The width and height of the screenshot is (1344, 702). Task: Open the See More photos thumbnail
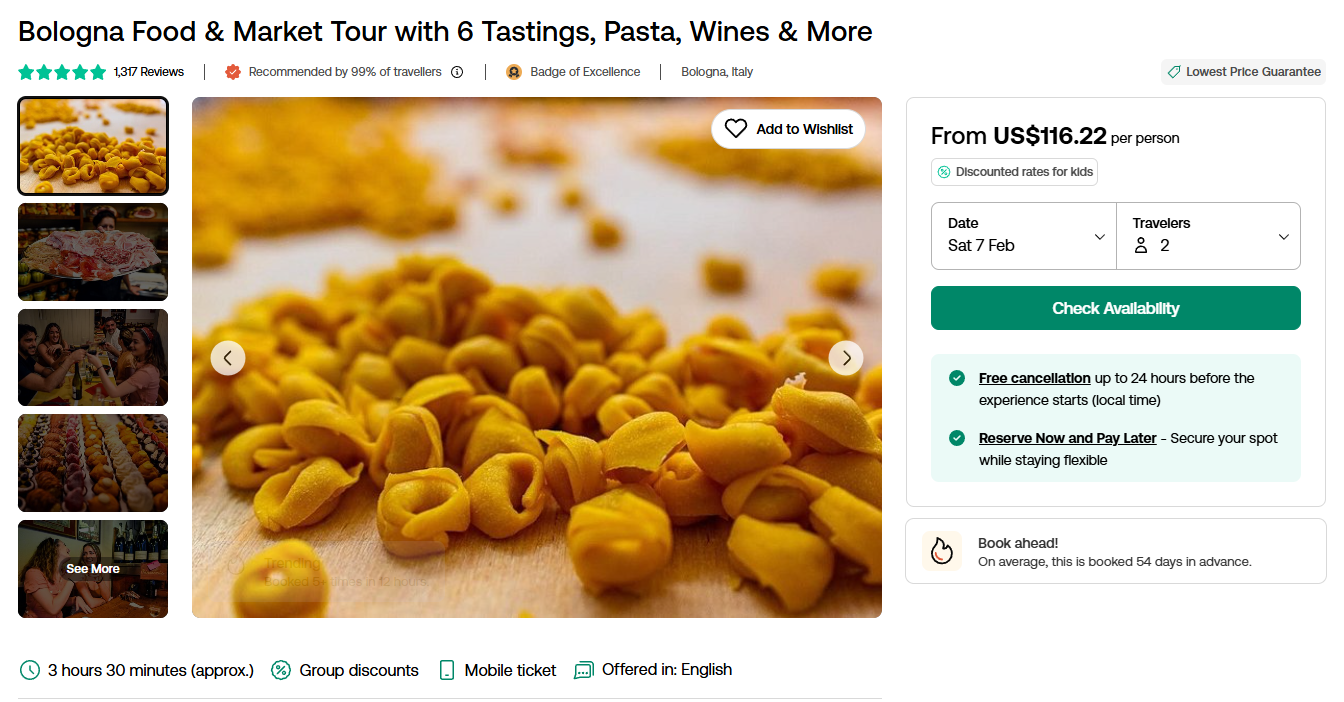tap(93, 569)
